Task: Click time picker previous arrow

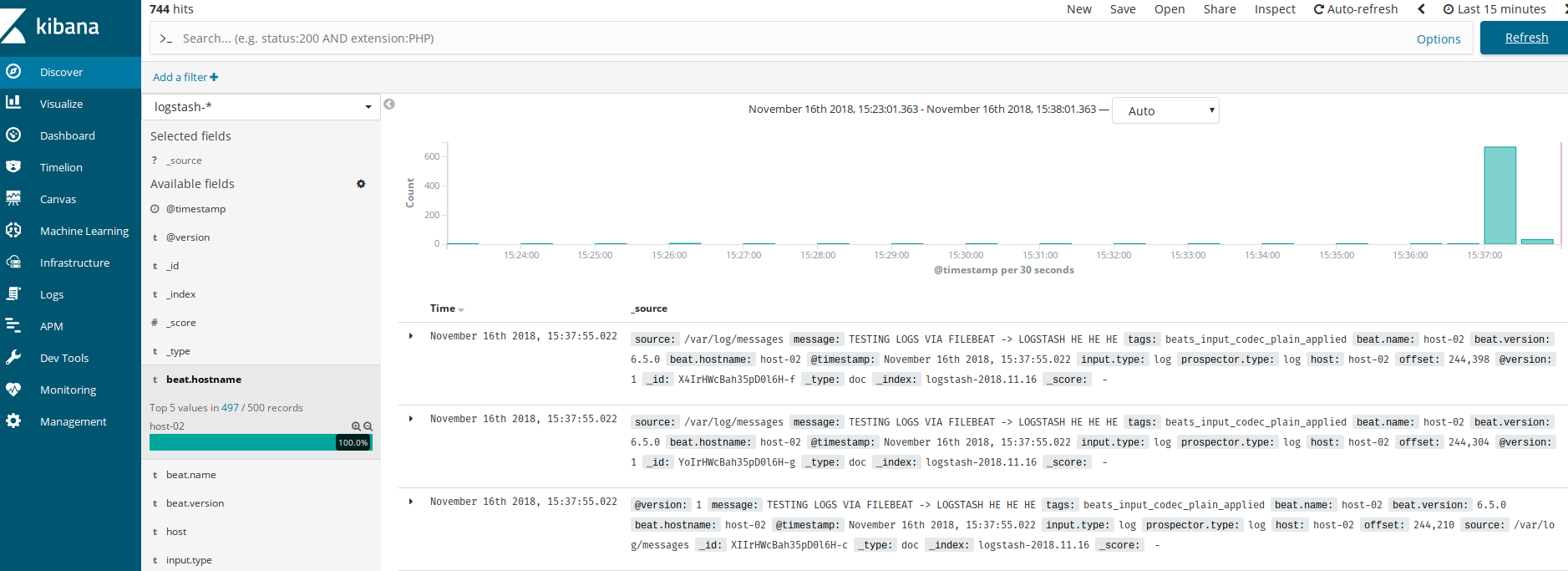Action: 1421,9
